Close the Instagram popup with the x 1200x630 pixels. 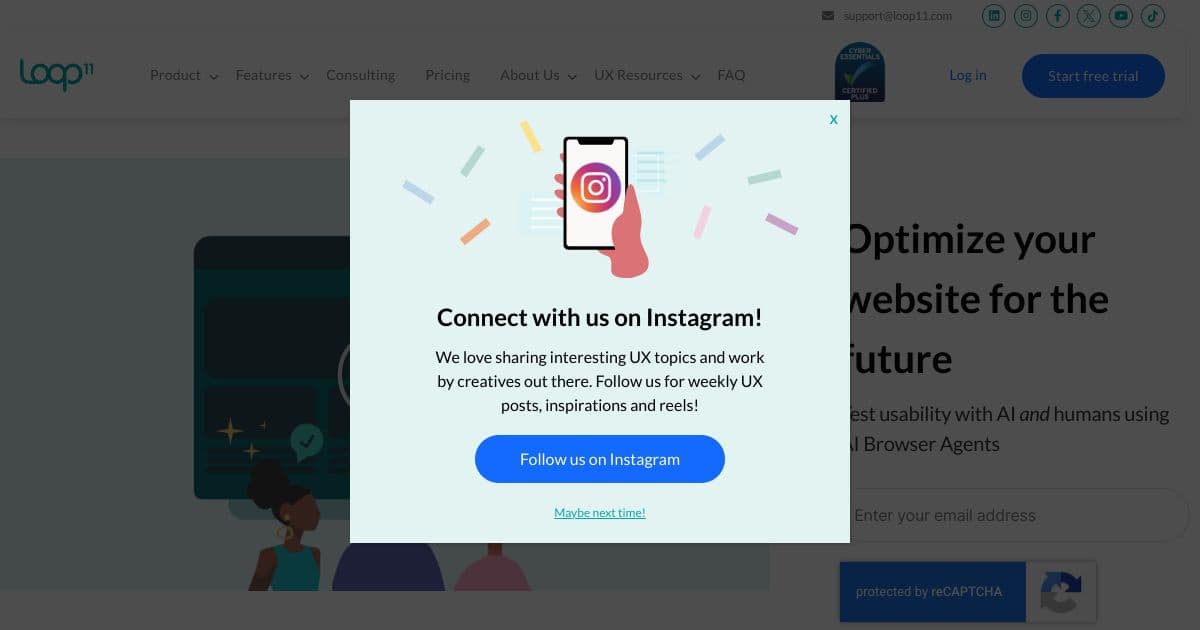[x=833, y=119]
